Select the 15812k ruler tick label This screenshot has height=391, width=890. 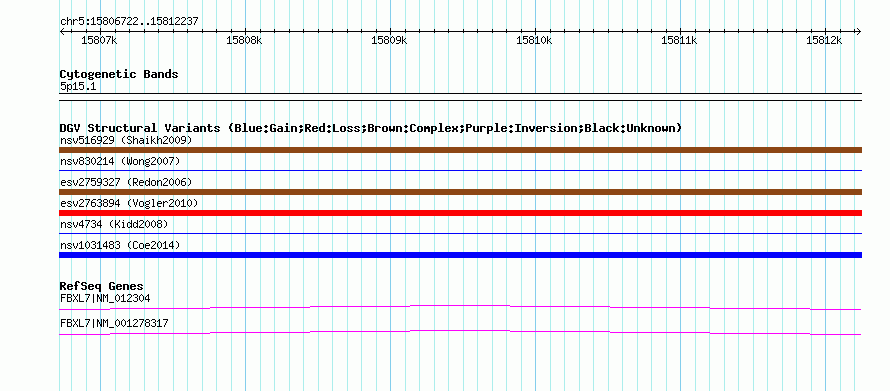click(x=824, y=40)
